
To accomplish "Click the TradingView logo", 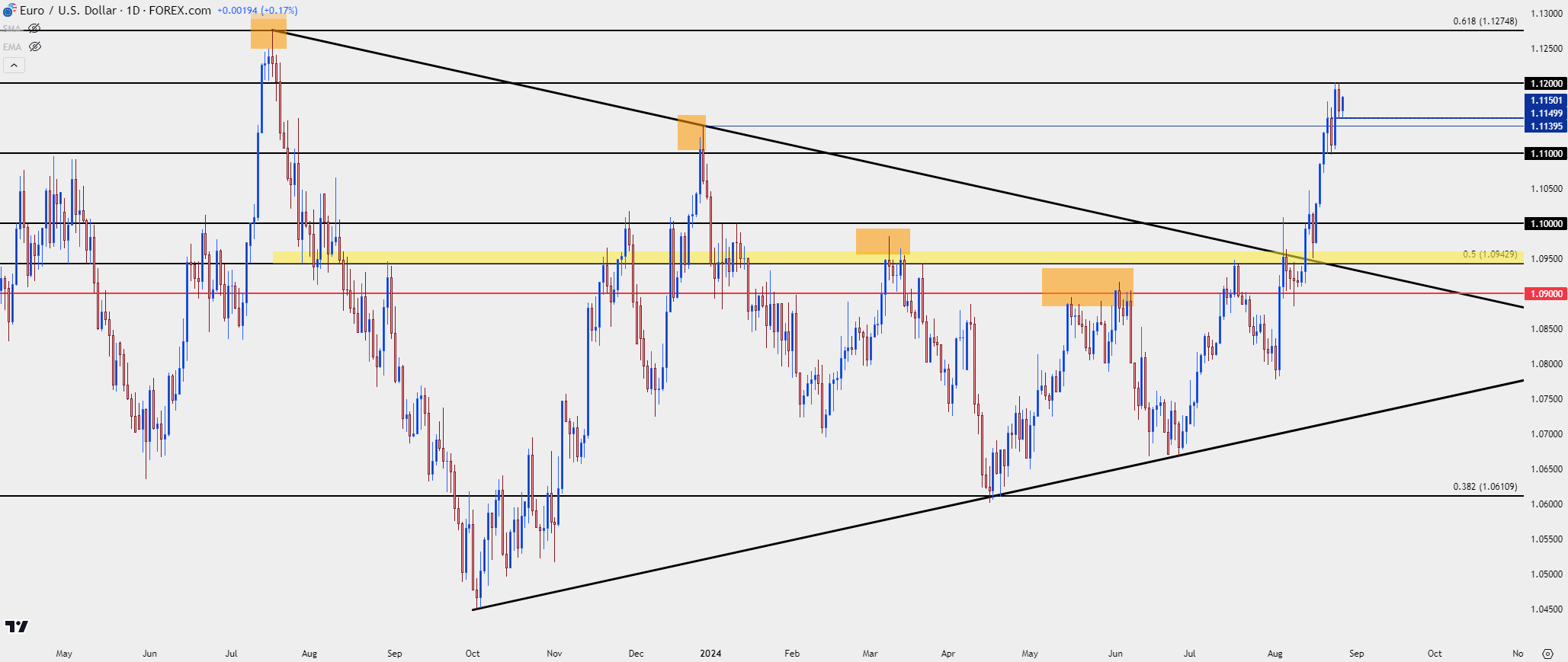I will tap(17, 626).
